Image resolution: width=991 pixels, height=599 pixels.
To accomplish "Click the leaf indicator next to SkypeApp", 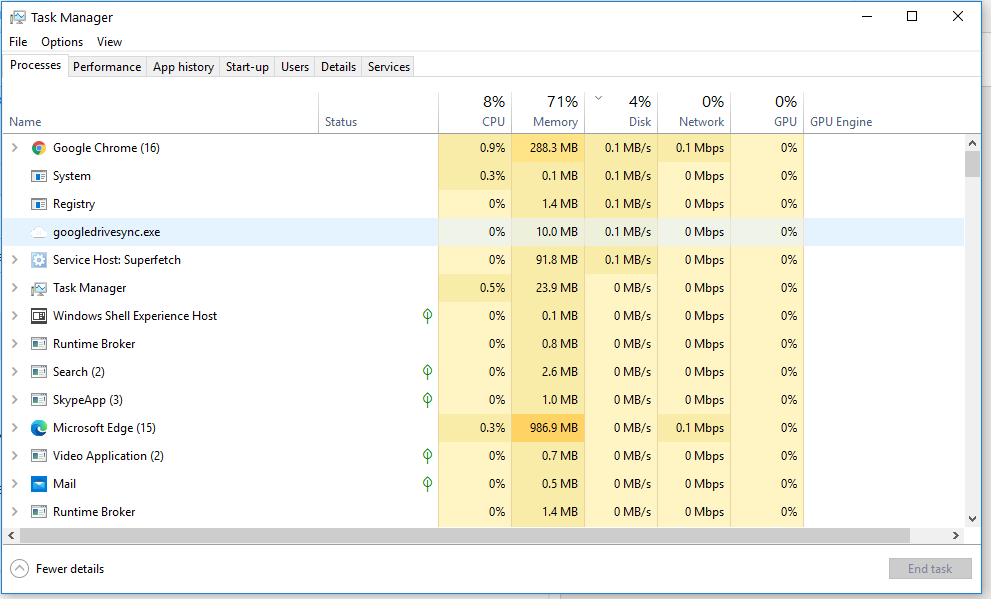I will point(427,399).
